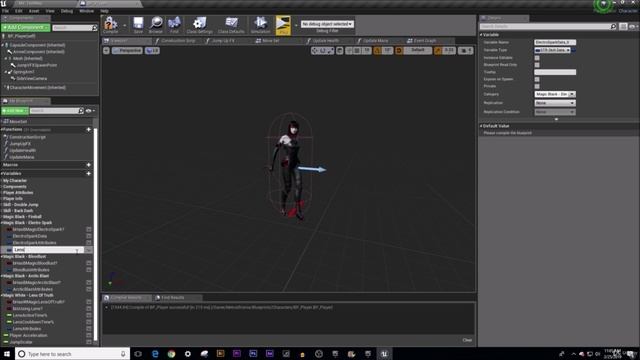Add a new function with the plus icon
The width and height of the screenshot is (640, 360).
[x=89, y=129]
